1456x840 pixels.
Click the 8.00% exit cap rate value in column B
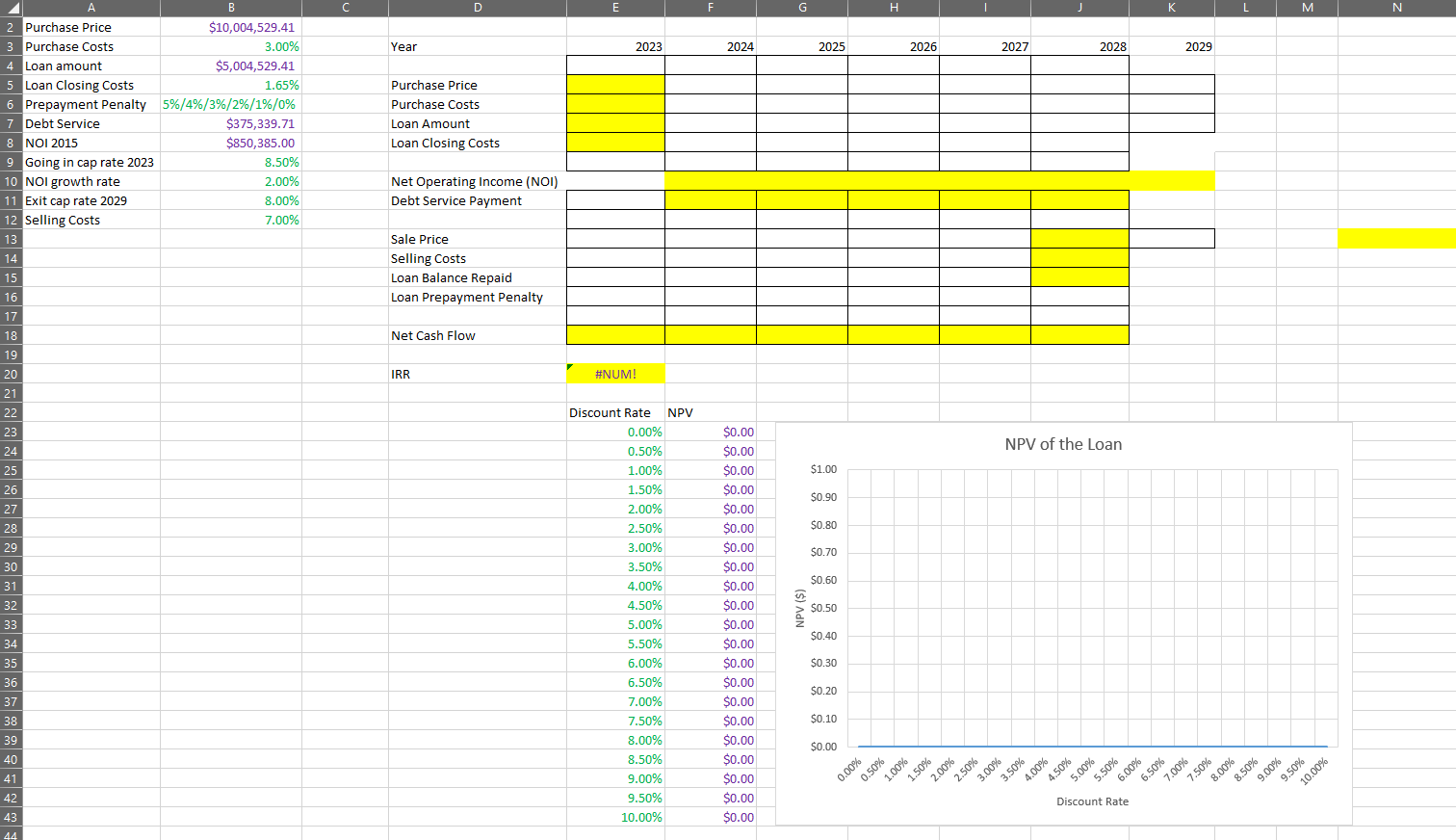coord(231,200)
